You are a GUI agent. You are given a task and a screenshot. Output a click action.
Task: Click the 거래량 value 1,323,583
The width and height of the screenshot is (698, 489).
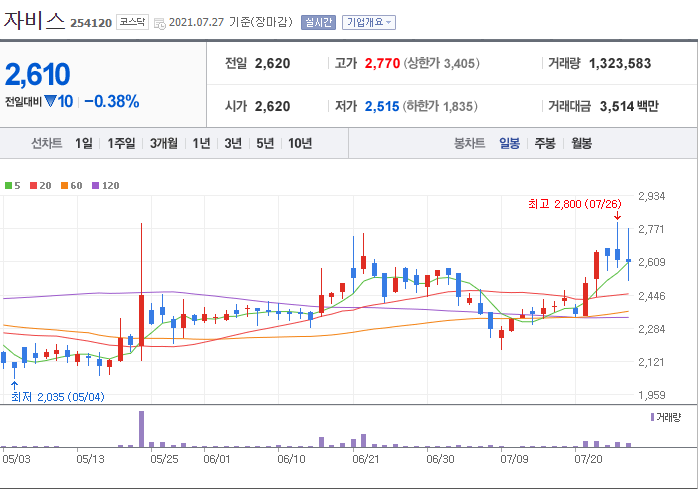pyautogui.click(x=620, y=63)
